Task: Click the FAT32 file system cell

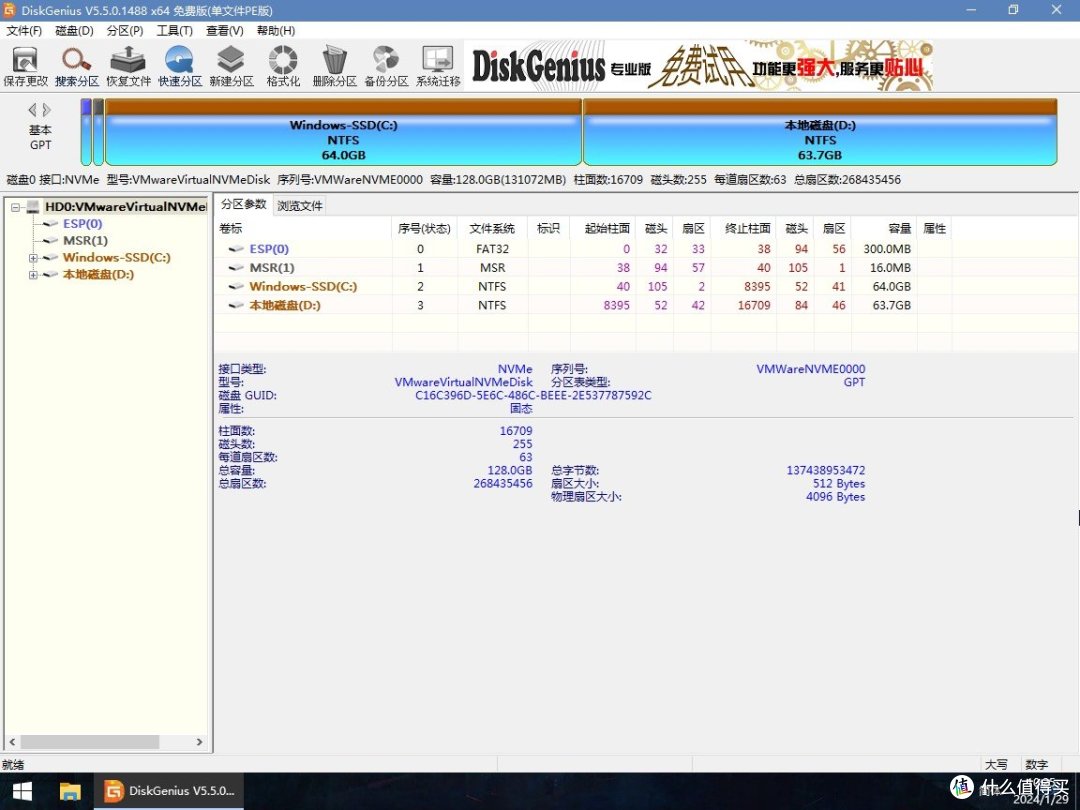Action: (492, 249)
